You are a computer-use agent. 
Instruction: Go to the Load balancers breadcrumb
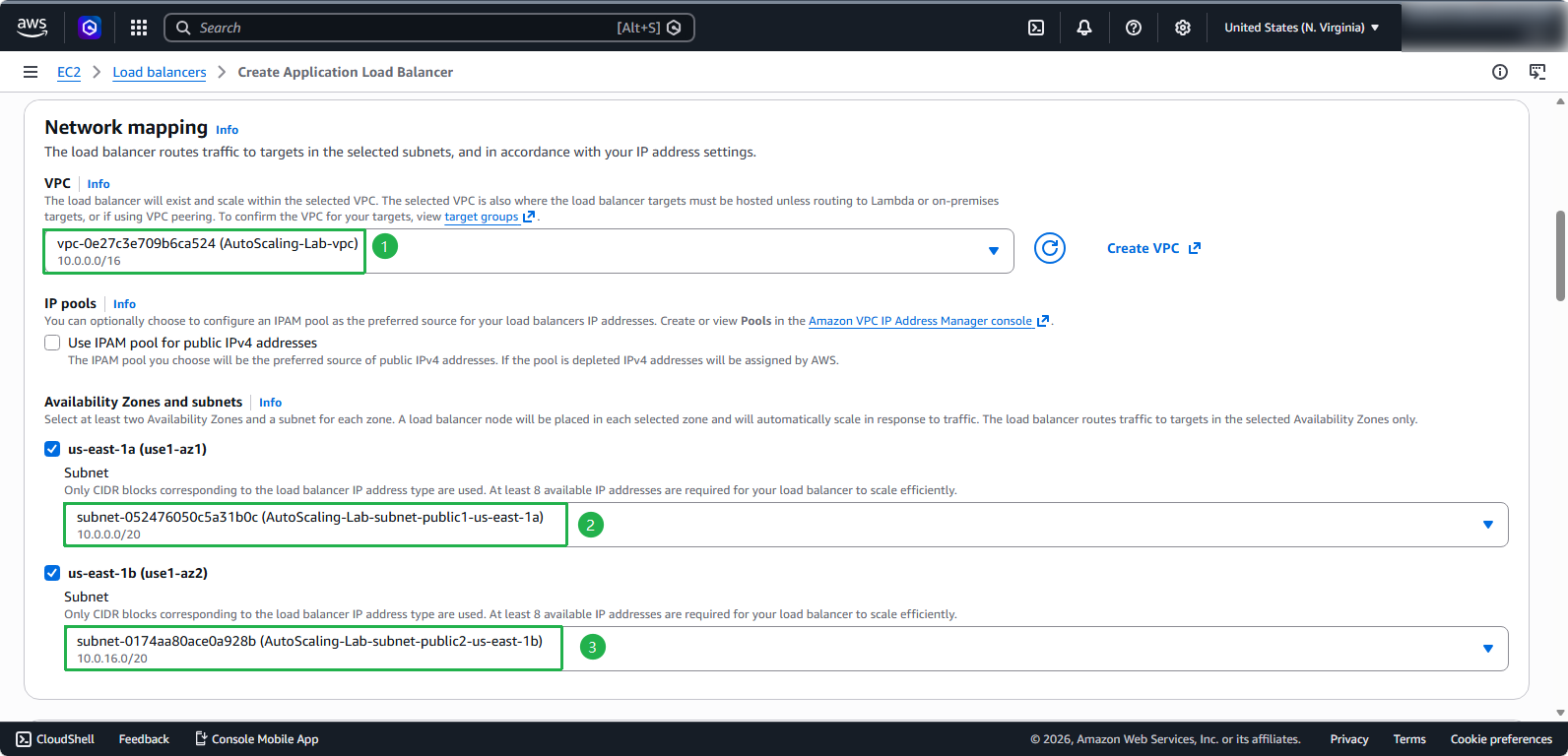pos(160,72)
